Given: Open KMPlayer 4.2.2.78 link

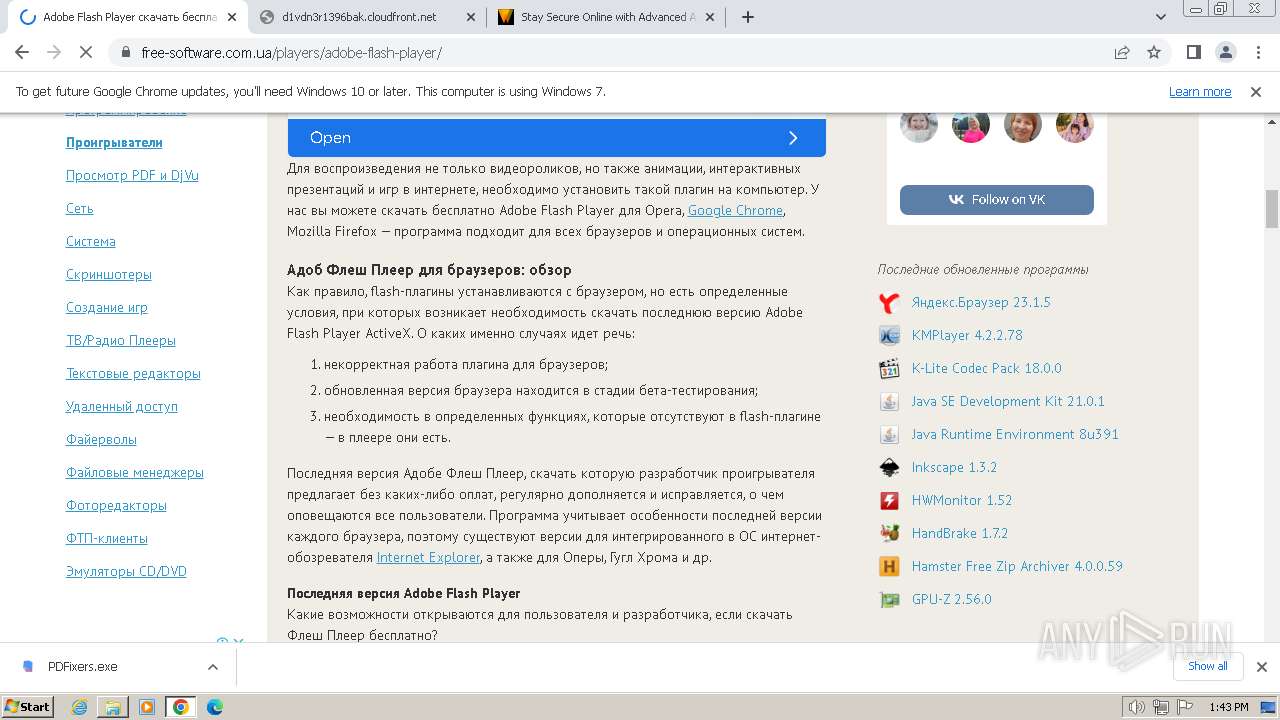Looking at the screenshot, I should [967, 335].
